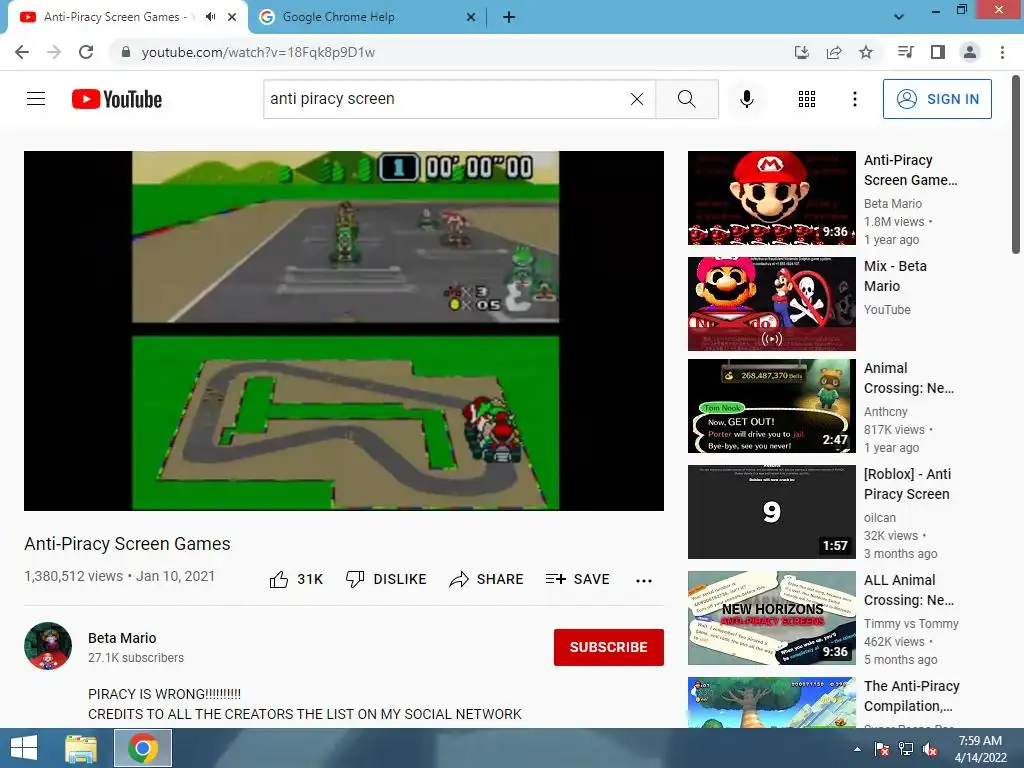The image size is (1024, 768).
Task: Open more actions ellipsis below video
Action: tap(644, 581)
